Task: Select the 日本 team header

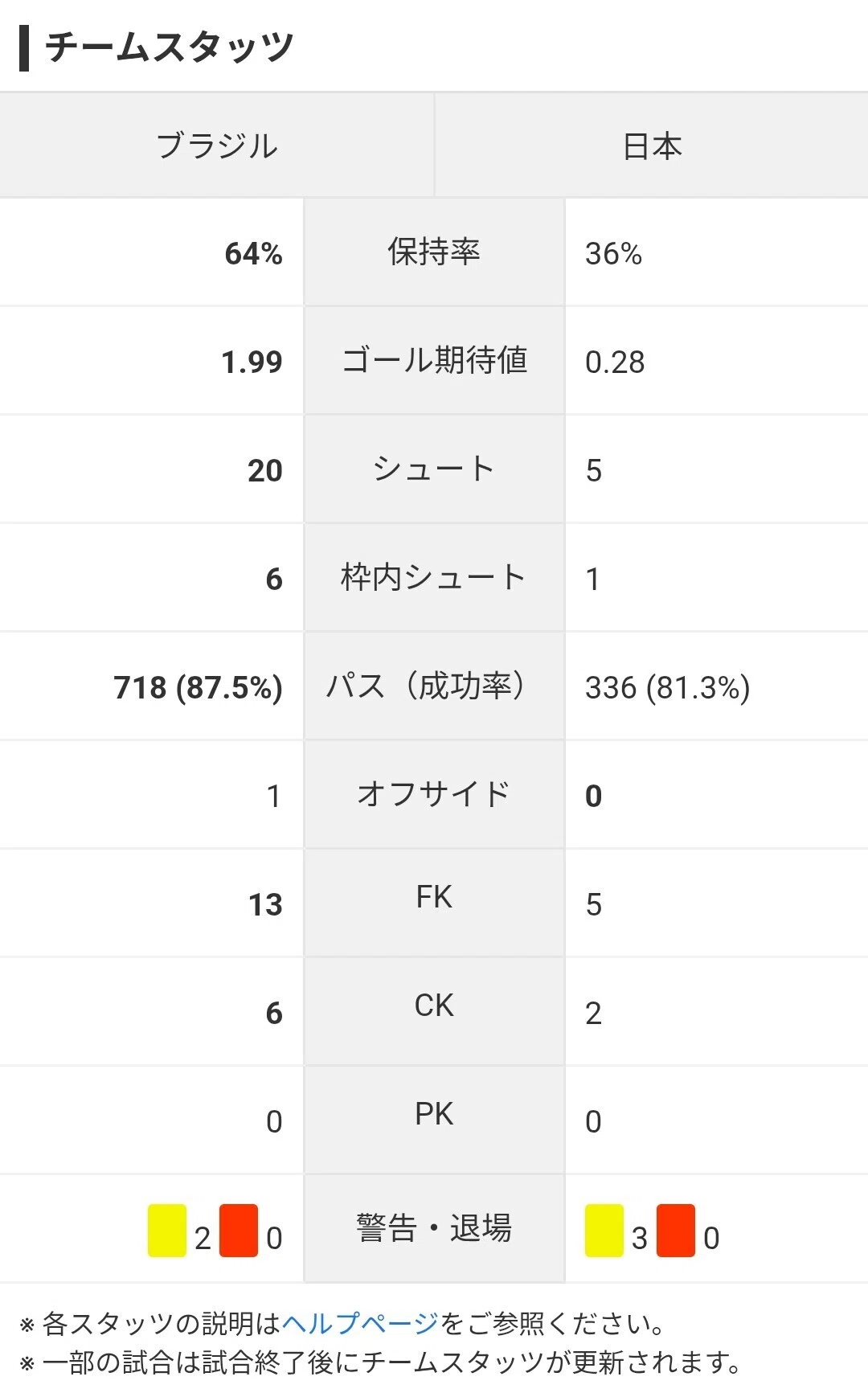Action: point(652,145)
